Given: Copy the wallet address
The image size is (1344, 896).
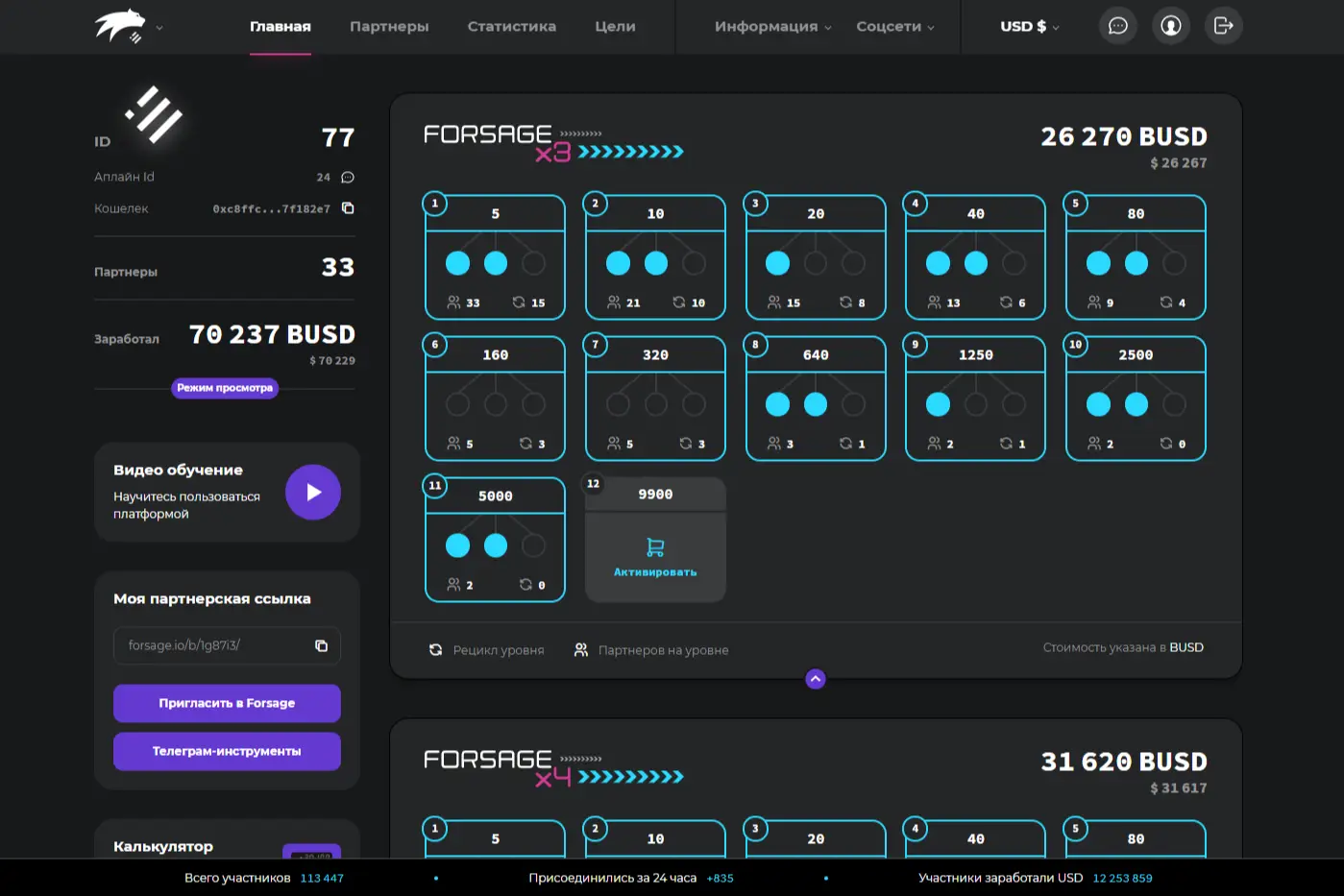Looking at the screenshot, I should [348, 208].
